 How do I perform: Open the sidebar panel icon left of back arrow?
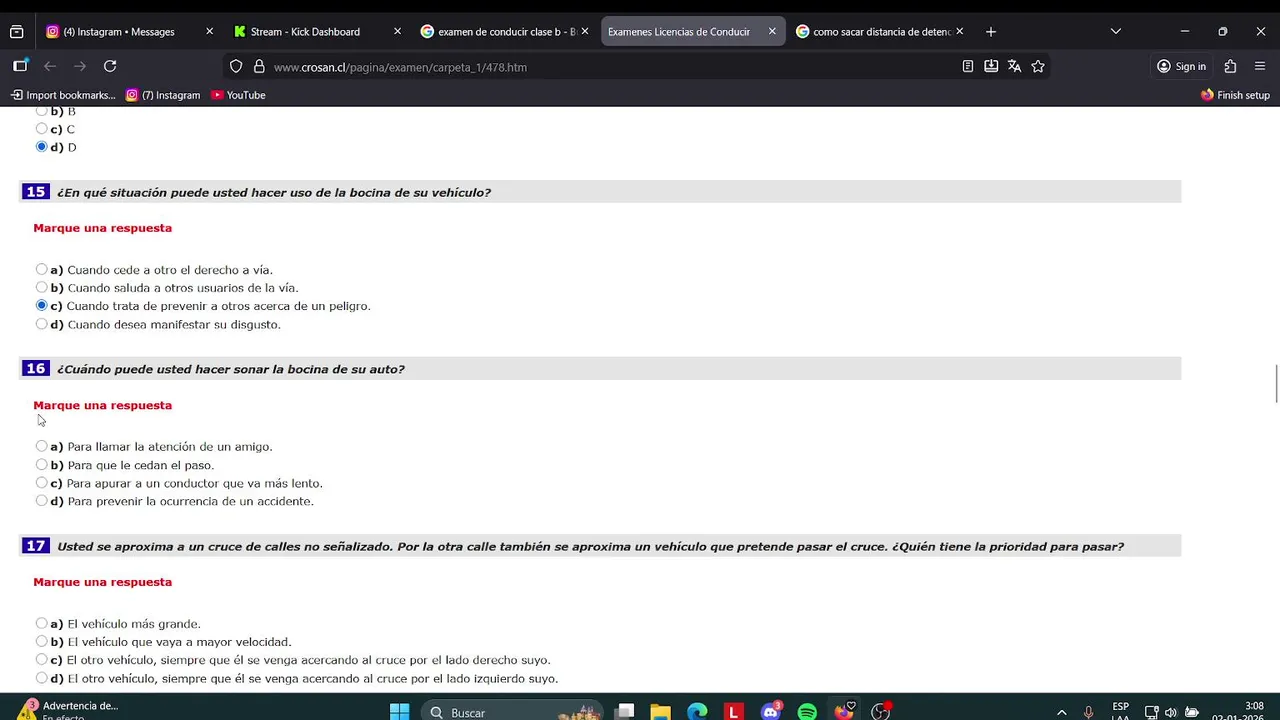pyautogui.click(x=20, y=66)
